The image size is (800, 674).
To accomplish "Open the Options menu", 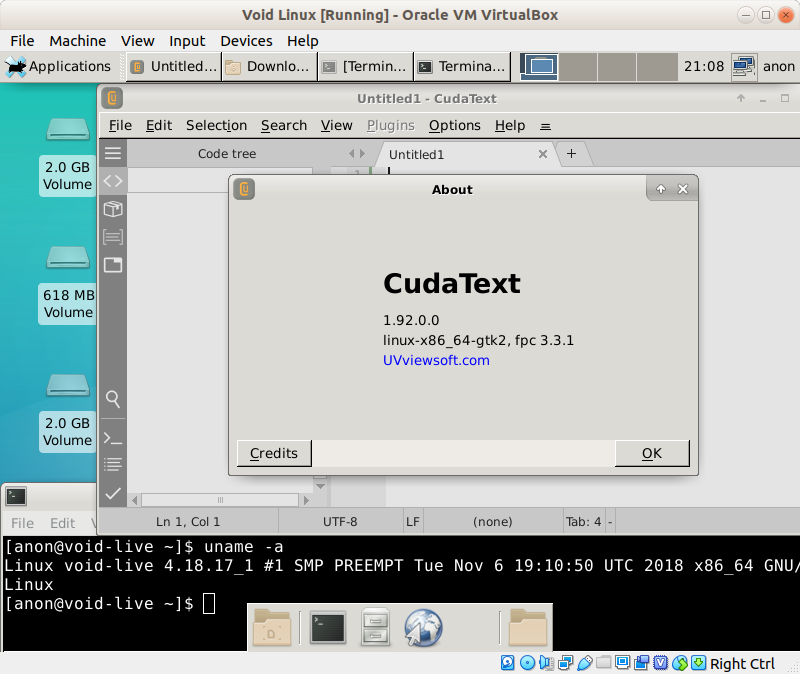I will click(454, 125).
